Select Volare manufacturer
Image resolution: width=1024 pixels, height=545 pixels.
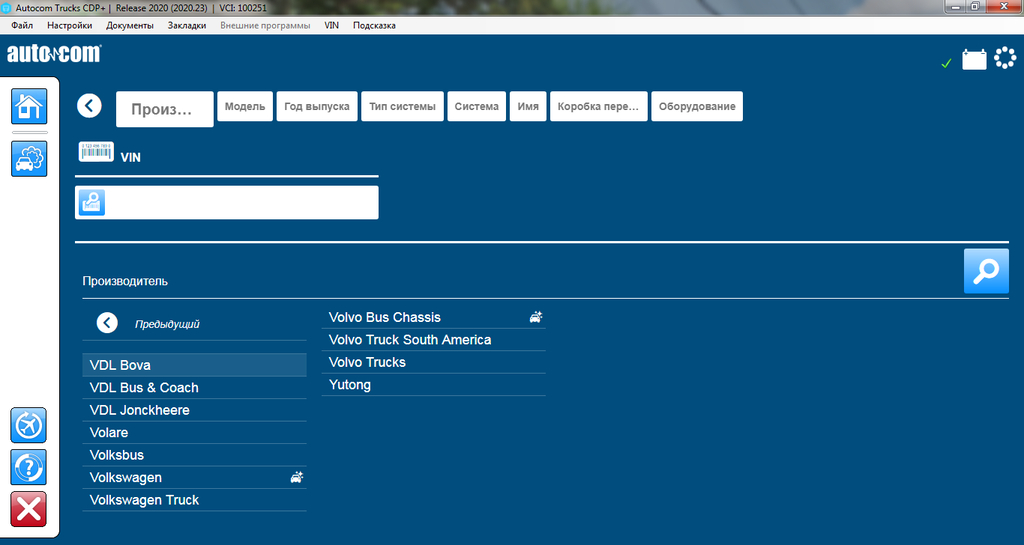[195, 433]
